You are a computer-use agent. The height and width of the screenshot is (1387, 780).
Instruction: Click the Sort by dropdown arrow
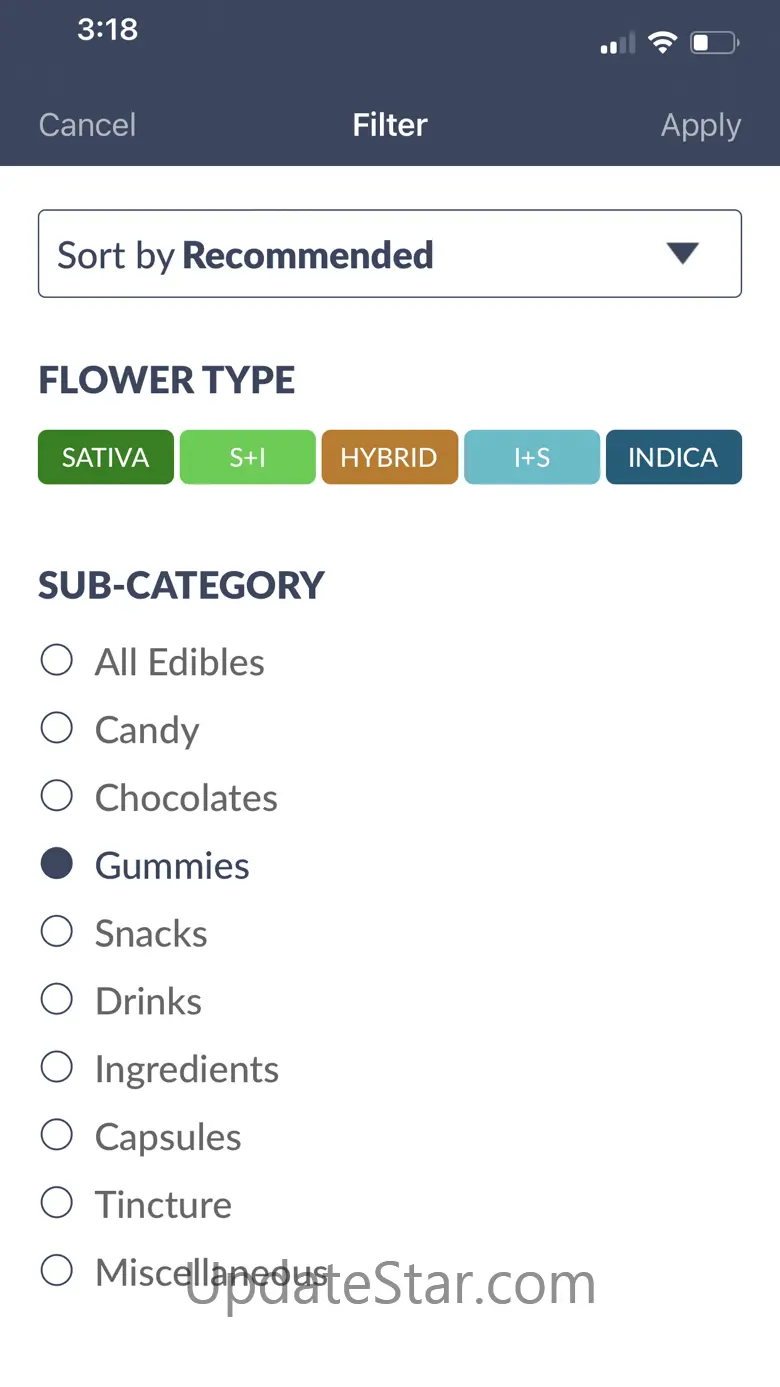pyautogui.click(x=683, y=254)
